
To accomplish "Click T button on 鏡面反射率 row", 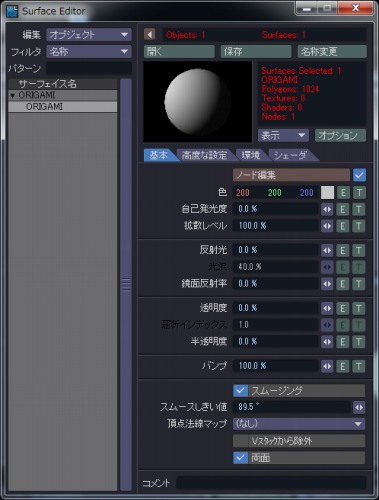I will click(x=359, y=284).
